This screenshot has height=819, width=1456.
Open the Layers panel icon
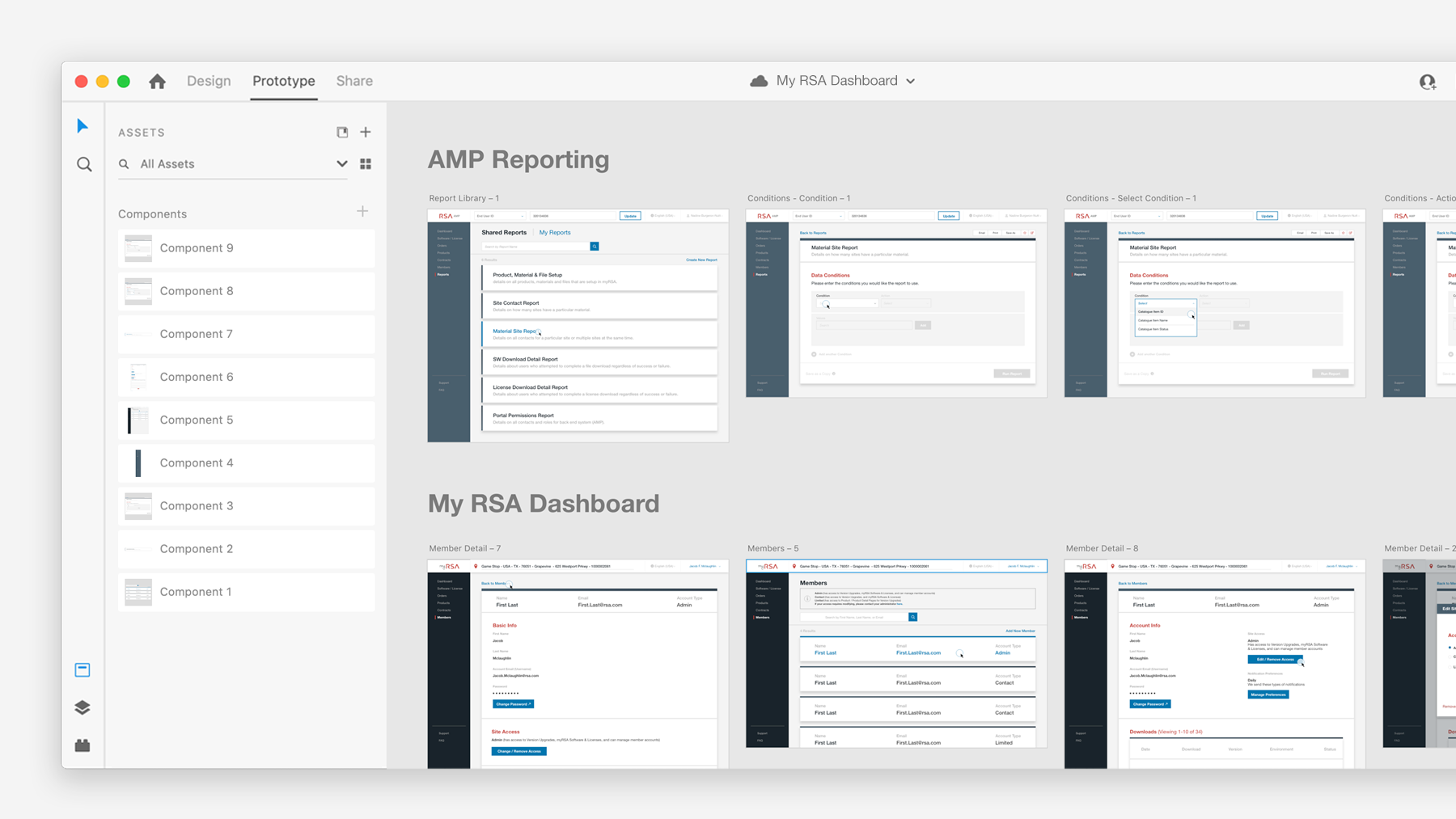point(83,707)
